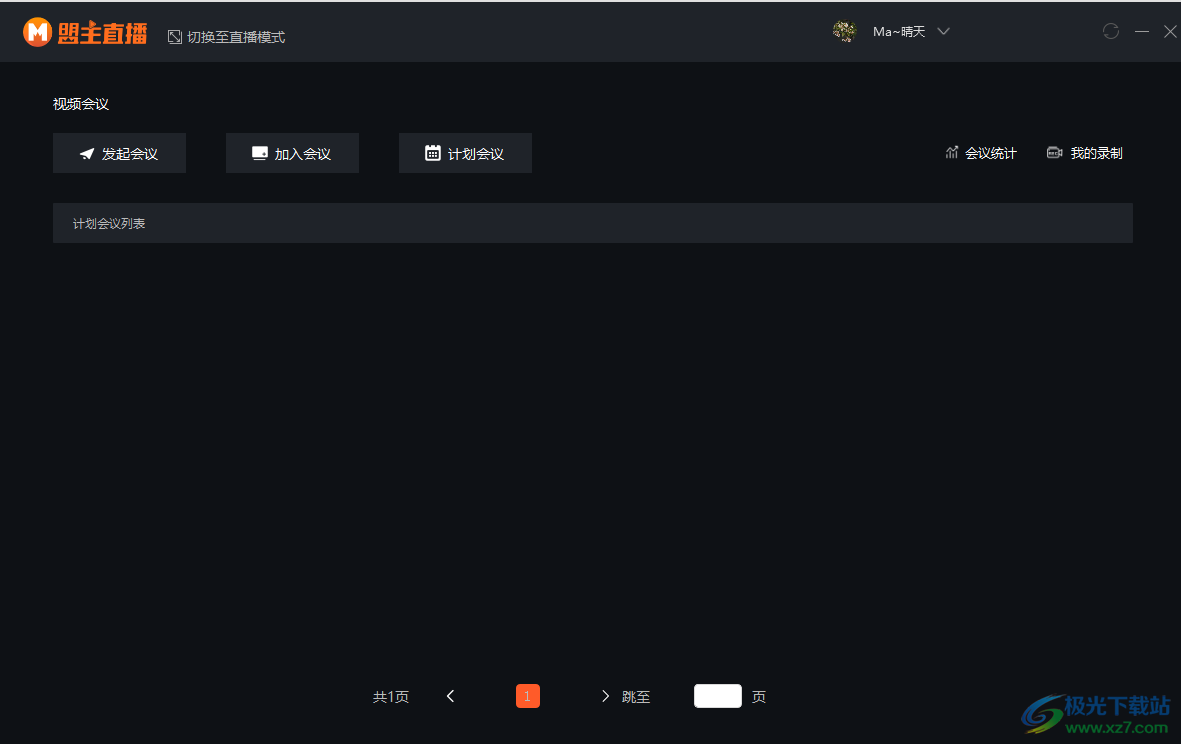Minimize the 盟主直播 window

pyautogui.click(x=1142, y=32)
